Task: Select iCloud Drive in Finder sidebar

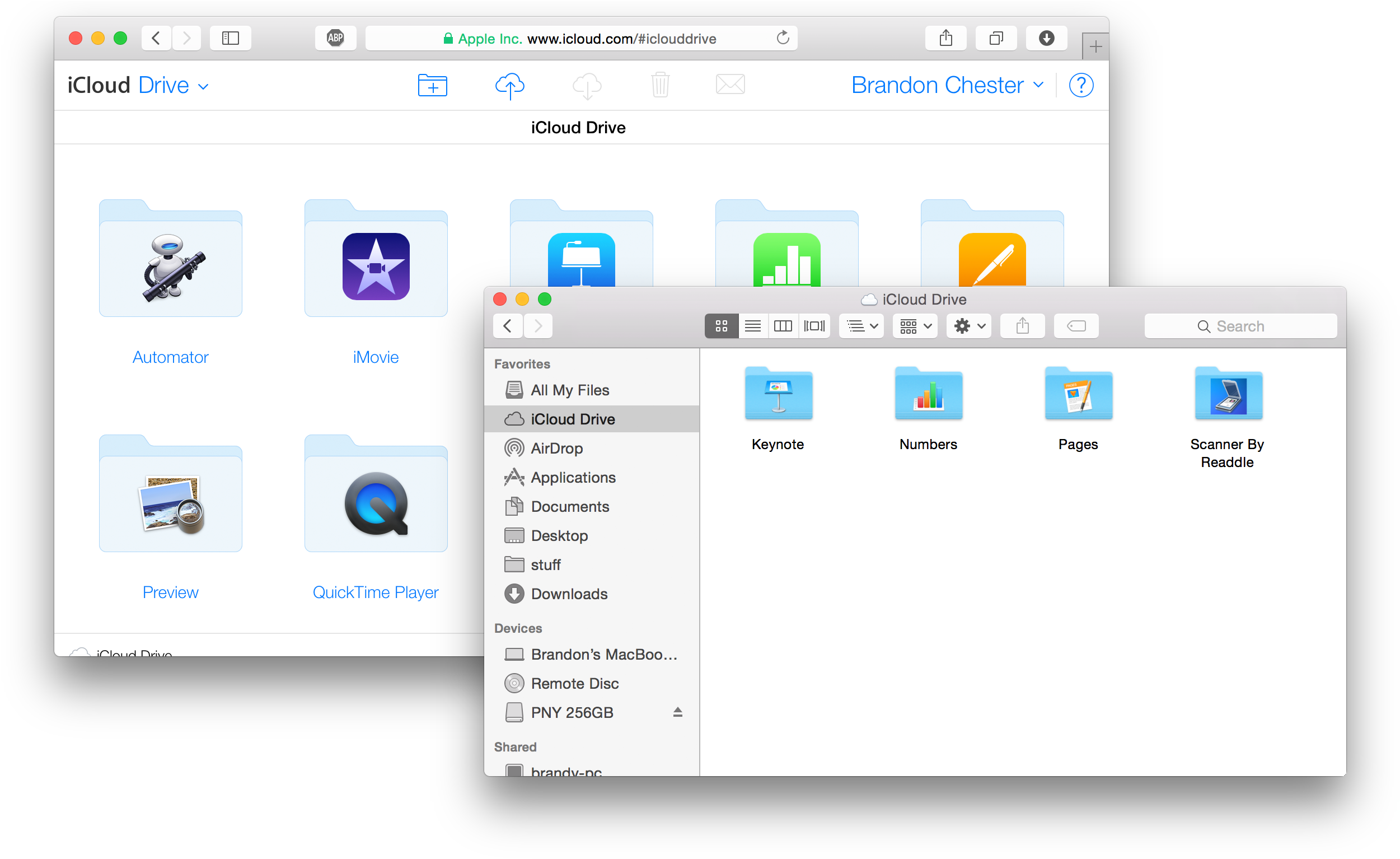Action: (592, 419)
